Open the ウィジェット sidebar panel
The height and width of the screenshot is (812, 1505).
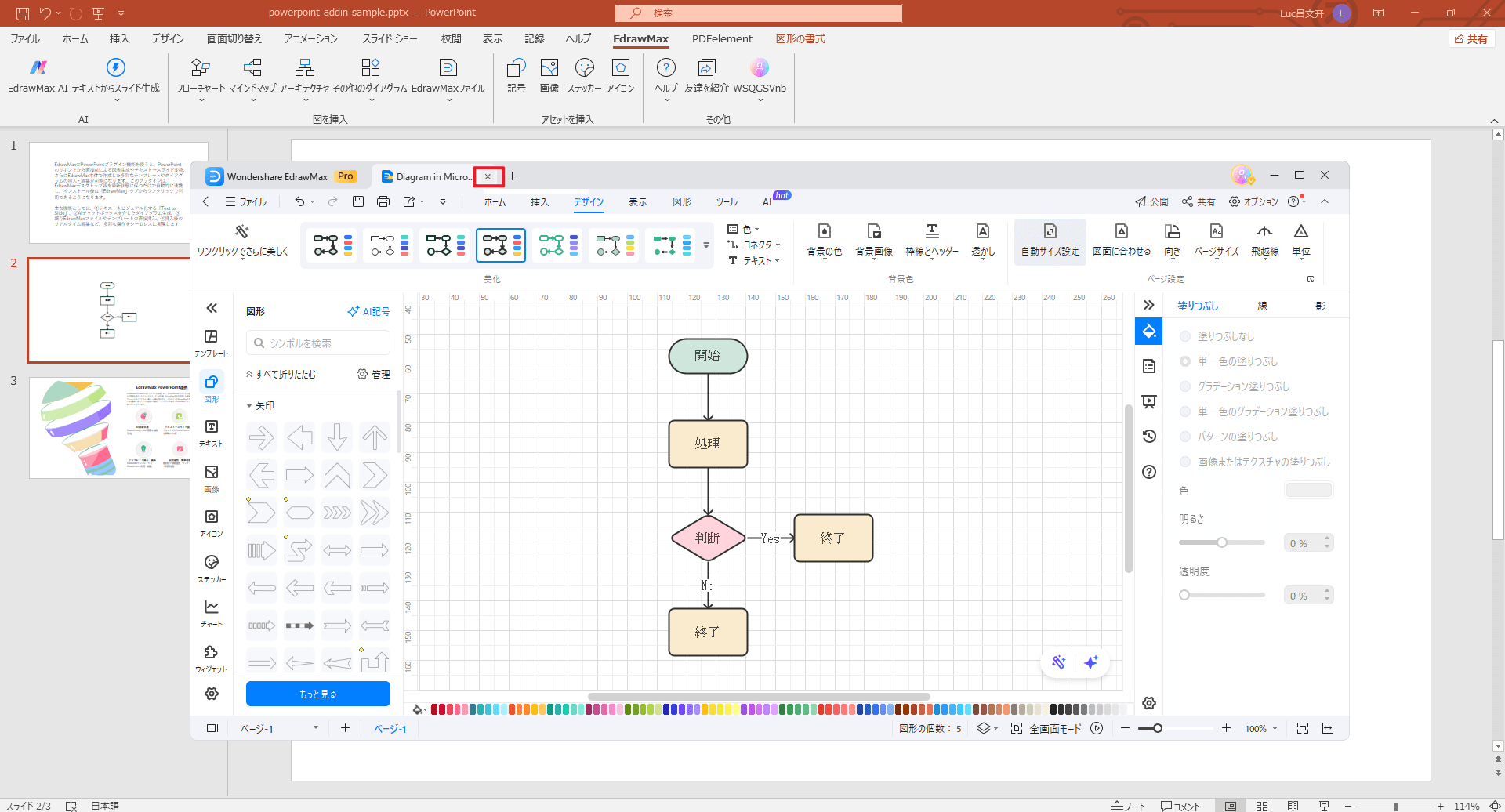click(211, 658)
